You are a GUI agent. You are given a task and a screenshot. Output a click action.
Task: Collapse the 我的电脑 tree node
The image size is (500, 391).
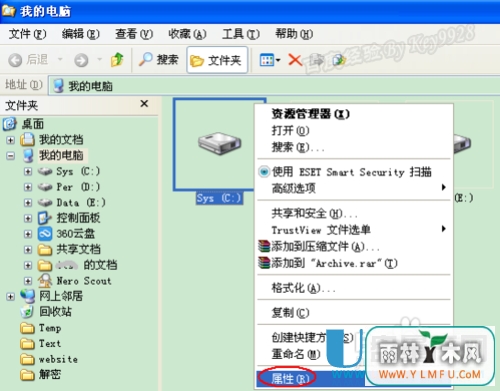(x=11, y=156)
